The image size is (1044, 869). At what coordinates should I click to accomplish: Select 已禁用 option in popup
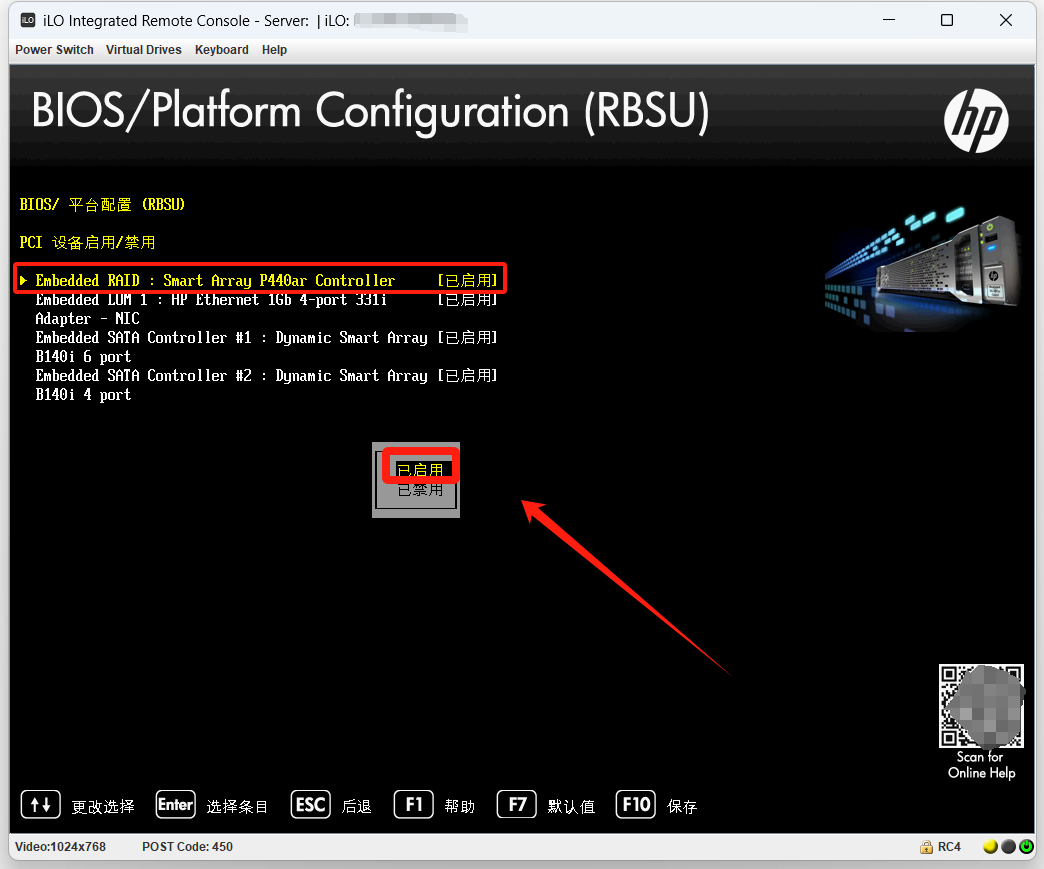(x=420, y=490)
